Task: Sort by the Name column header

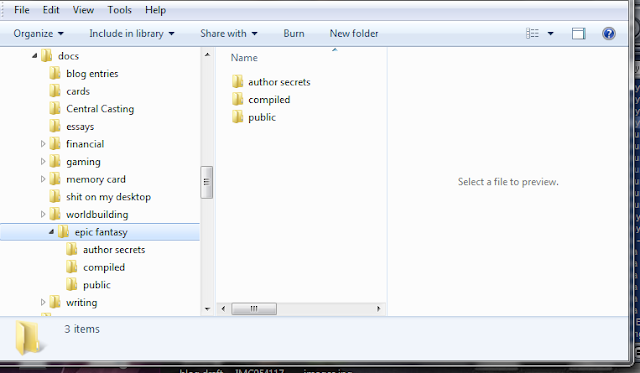Action: pyautogui.click(x=244, y=58)
